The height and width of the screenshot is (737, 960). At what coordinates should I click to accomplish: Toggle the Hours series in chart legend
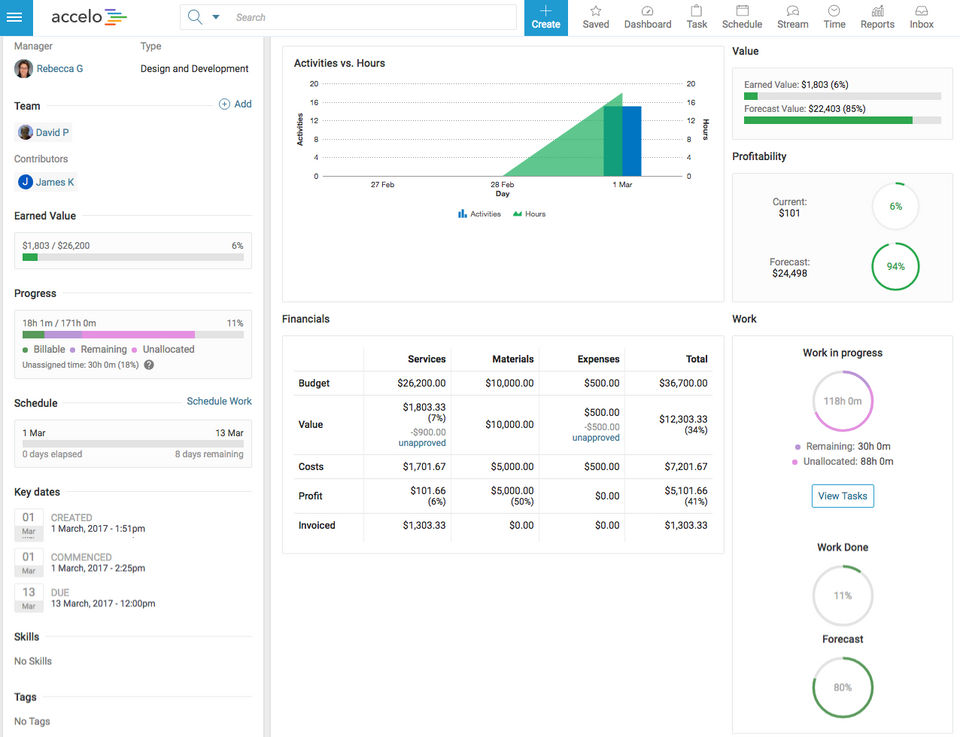click(529, 214)
